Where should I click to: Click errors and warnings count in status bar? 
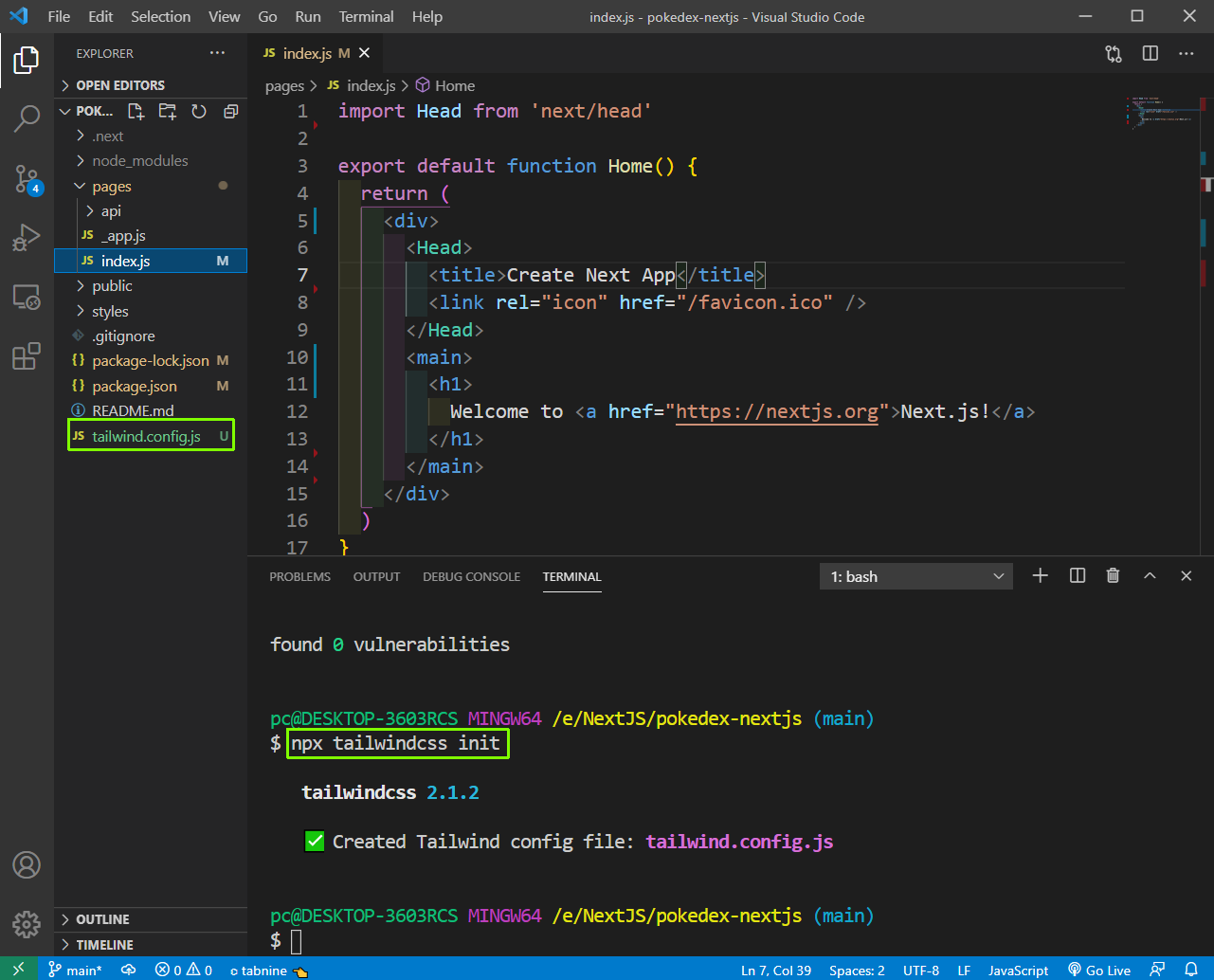point(184,970)
